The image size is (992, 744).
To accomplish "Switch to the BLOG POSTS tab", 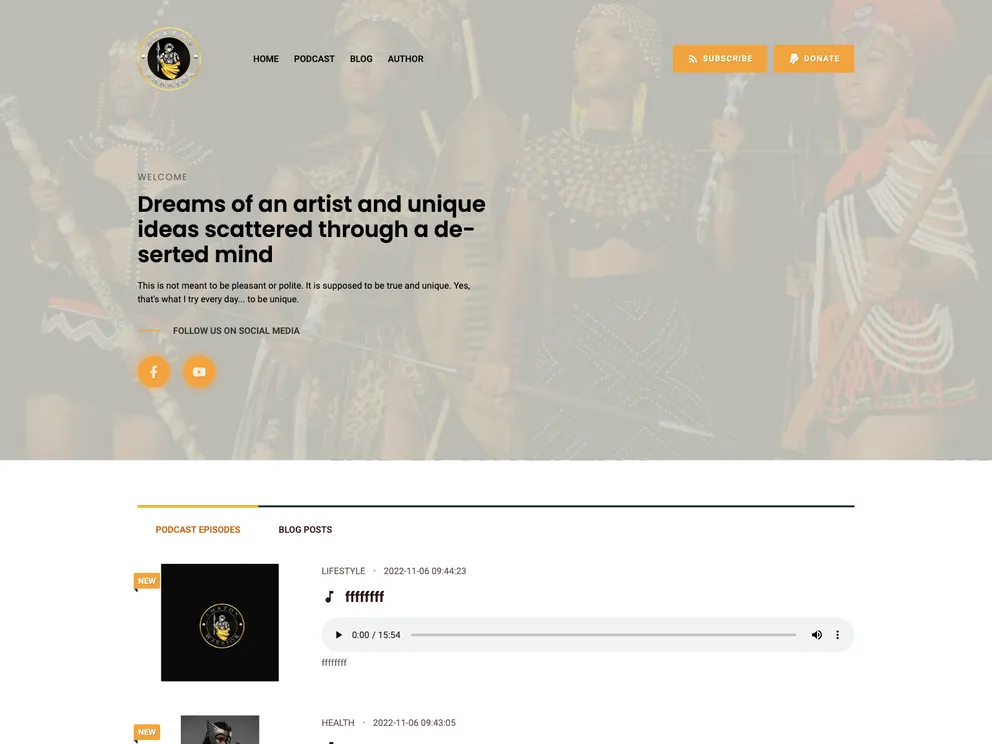I will (x=305, y=530).
